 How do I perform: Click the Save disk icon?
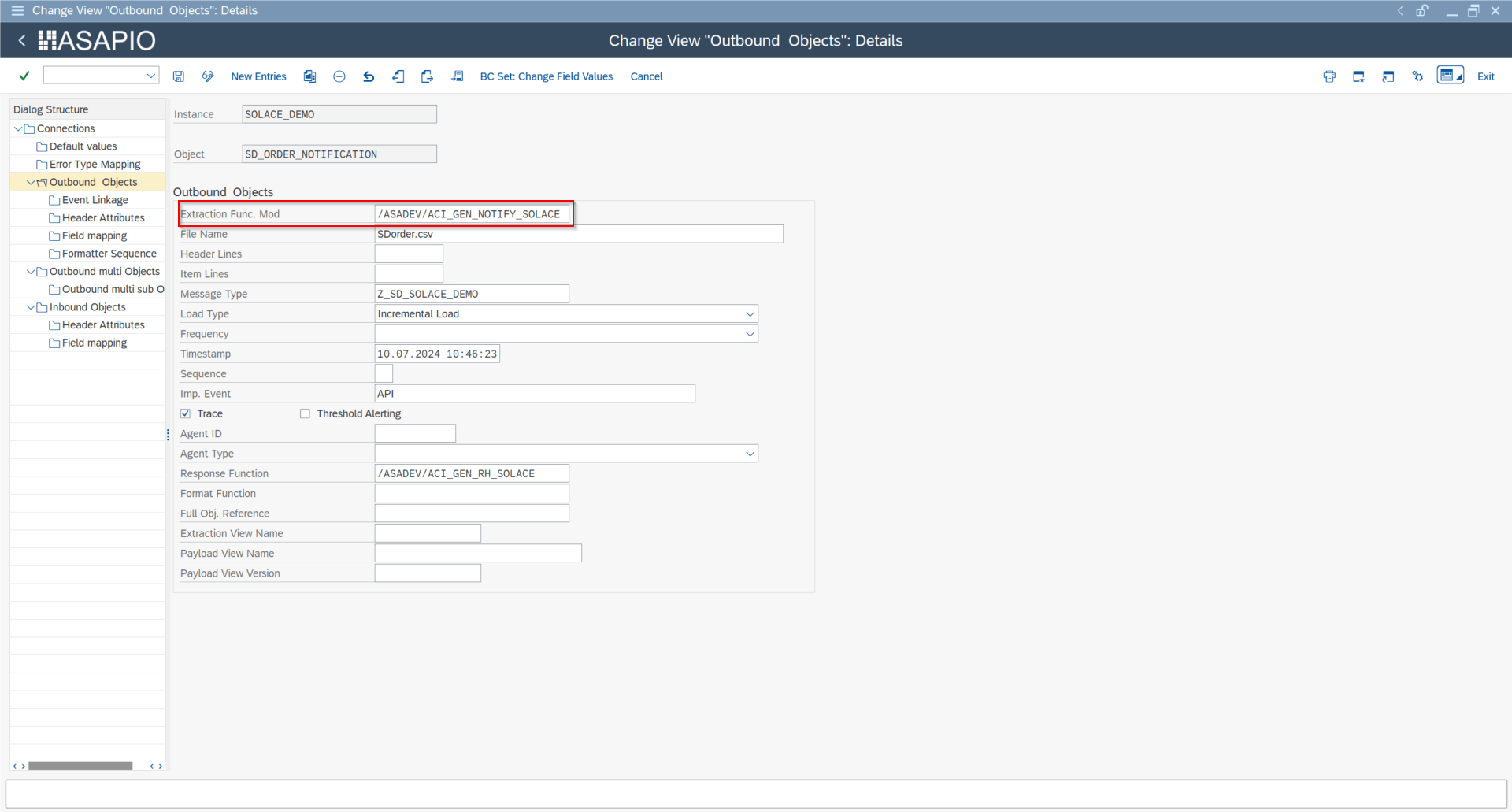point(179,76)
